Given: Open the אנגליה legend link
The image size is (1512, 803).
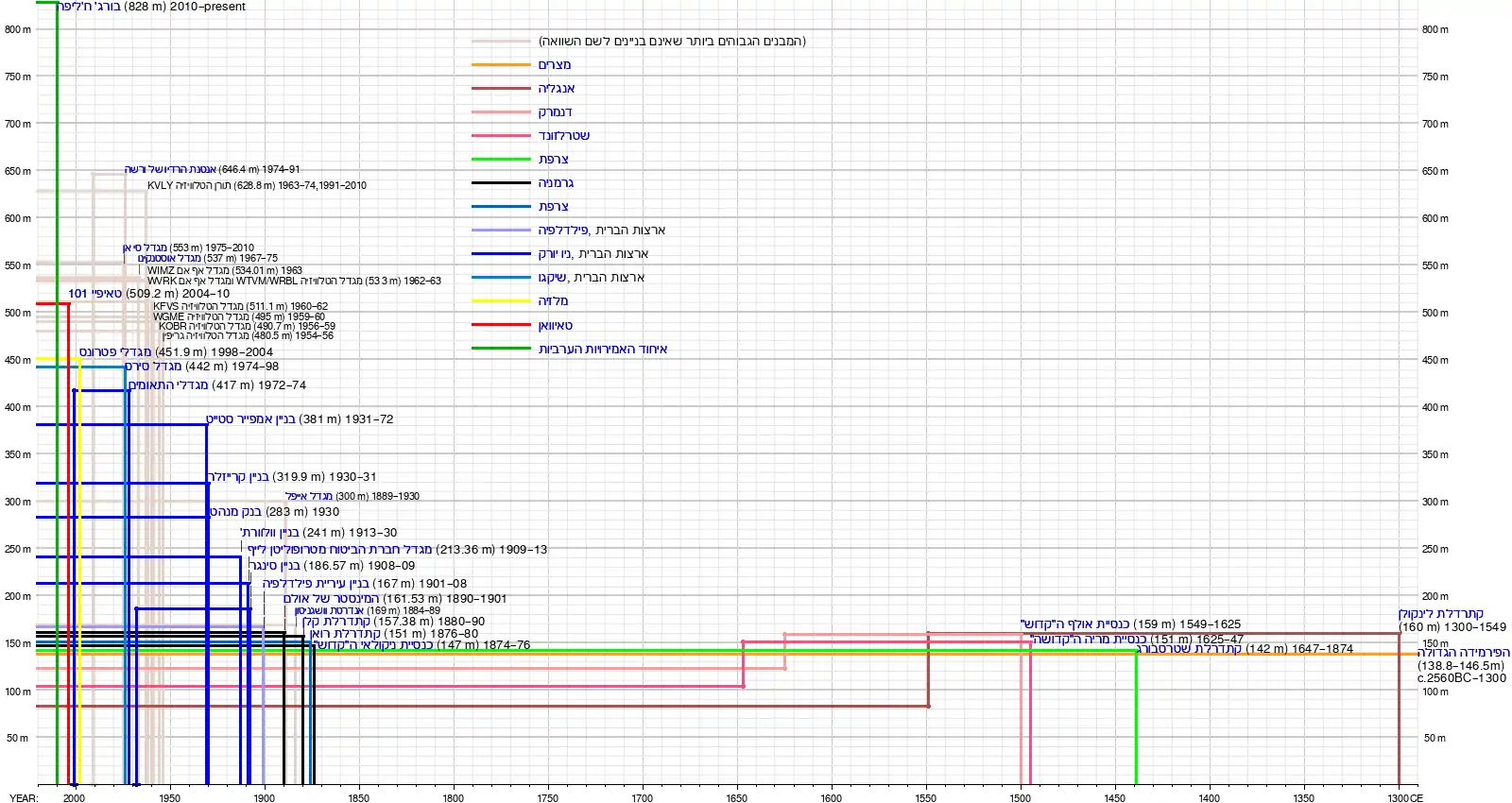Looking at the screenshot, I should tap(557, 88).
